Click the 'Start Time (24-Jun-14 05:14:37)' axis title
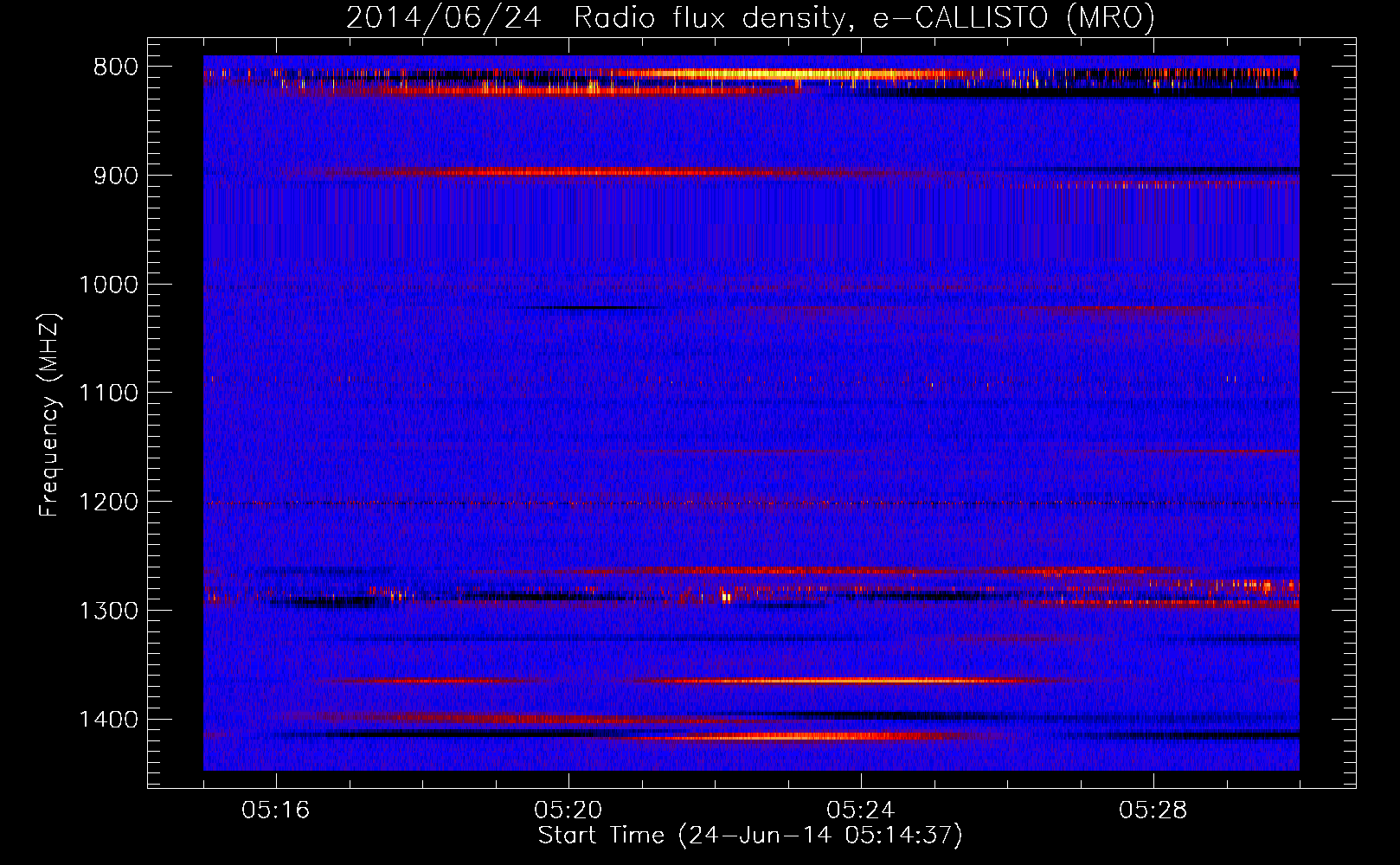Image resolution: width=1400 pixels, height=865 pixels. tap(750, 836)
